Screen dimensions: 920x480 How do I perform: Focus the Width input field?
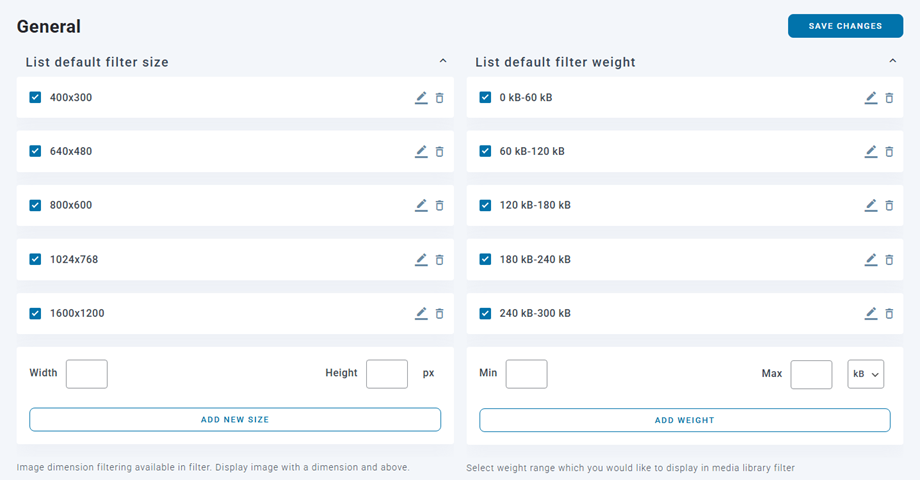(87, 374)
